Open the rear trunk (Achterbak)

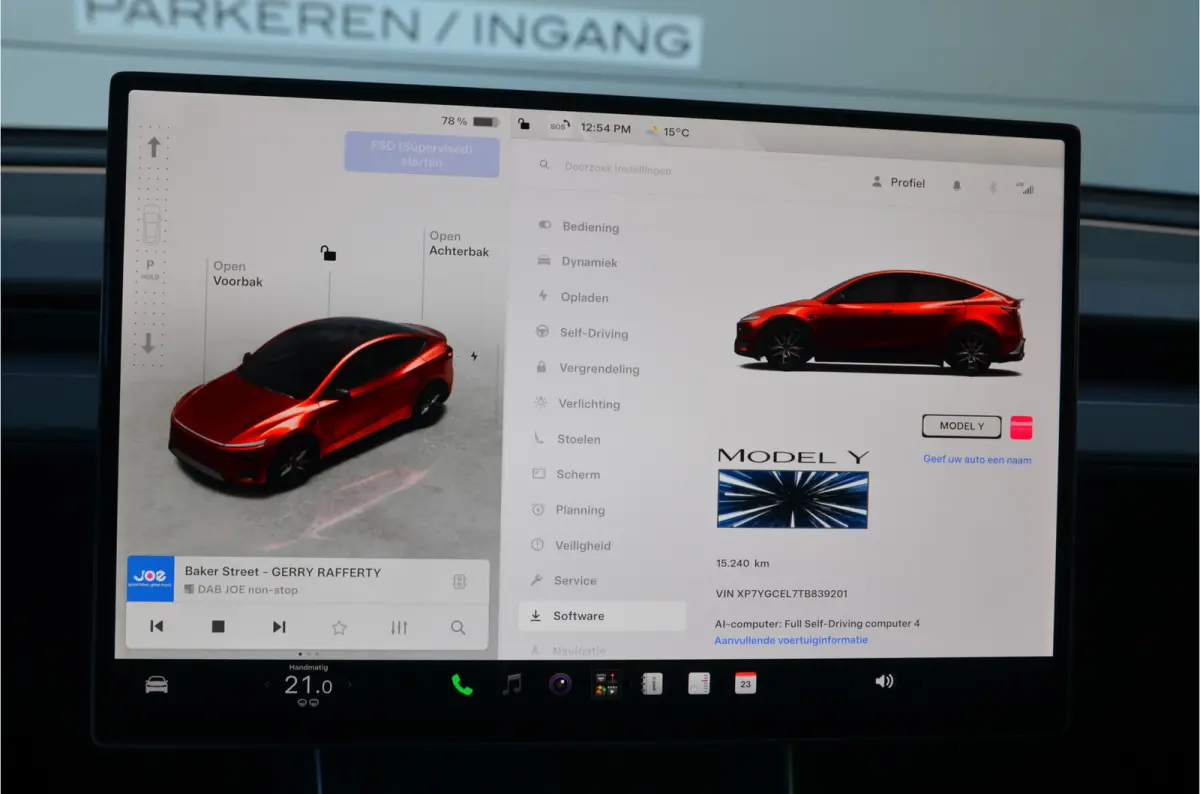tap(459, 244)
